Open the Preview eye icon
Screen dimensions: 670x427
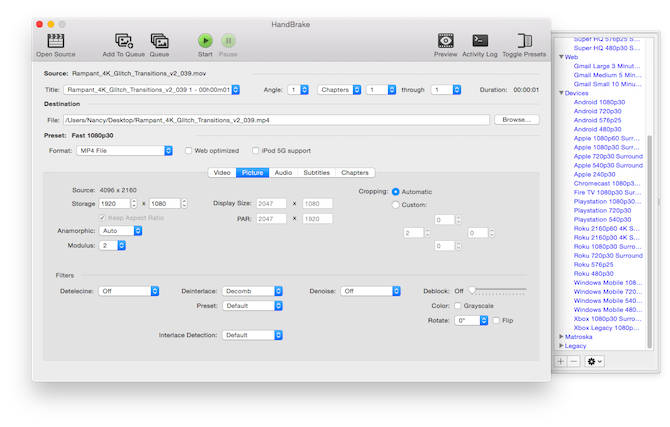[x=446, y=41]
